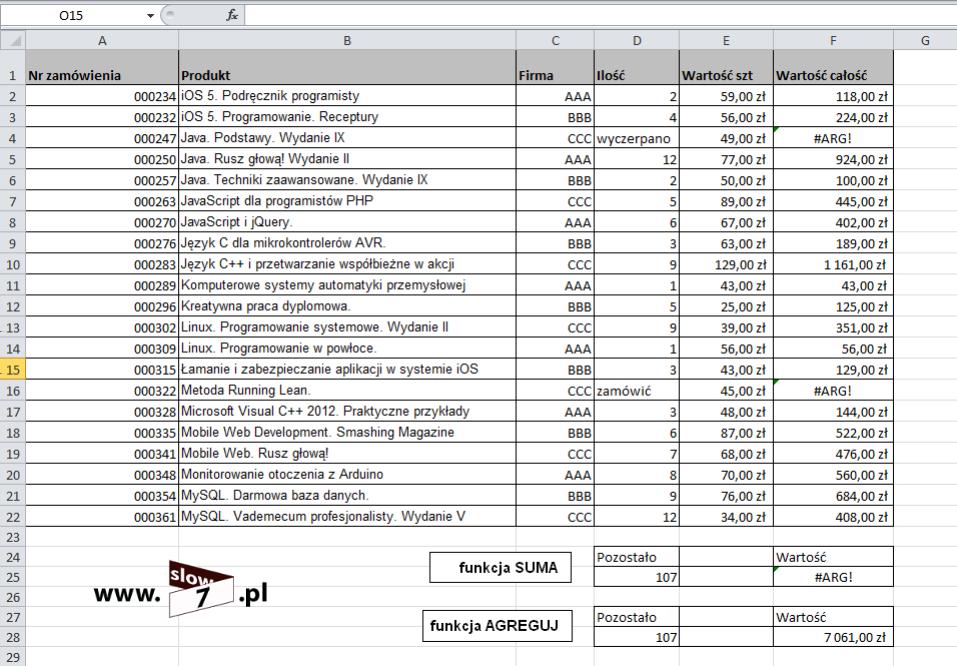Image resolution: width=957 pixels, height=666 pixels.
Task: Select 'JavaScript i jQuery.' cell
Action: tap(347, 222)
